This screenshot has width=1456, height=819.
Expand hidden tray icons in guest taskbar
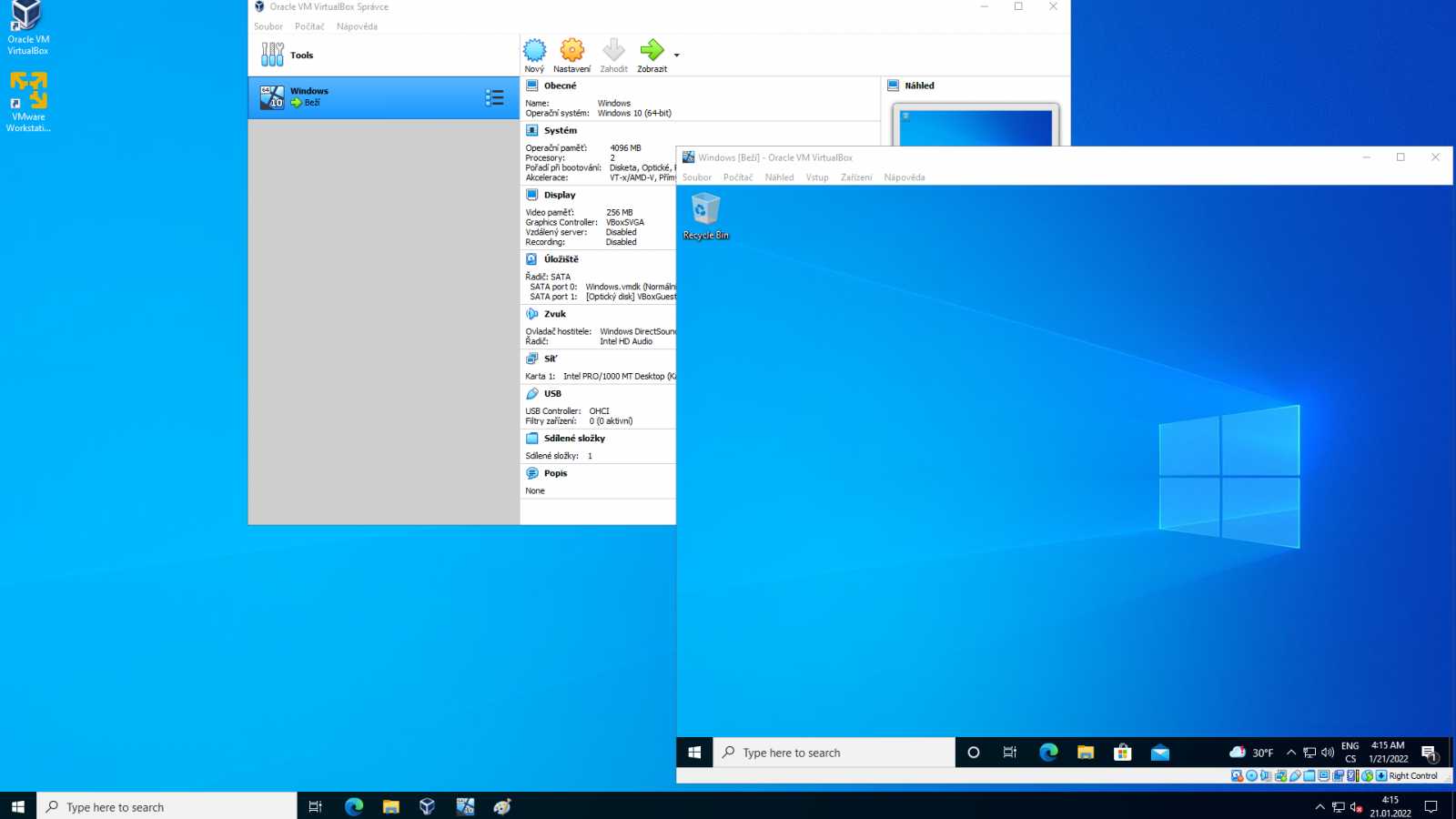pos(1290,753)
